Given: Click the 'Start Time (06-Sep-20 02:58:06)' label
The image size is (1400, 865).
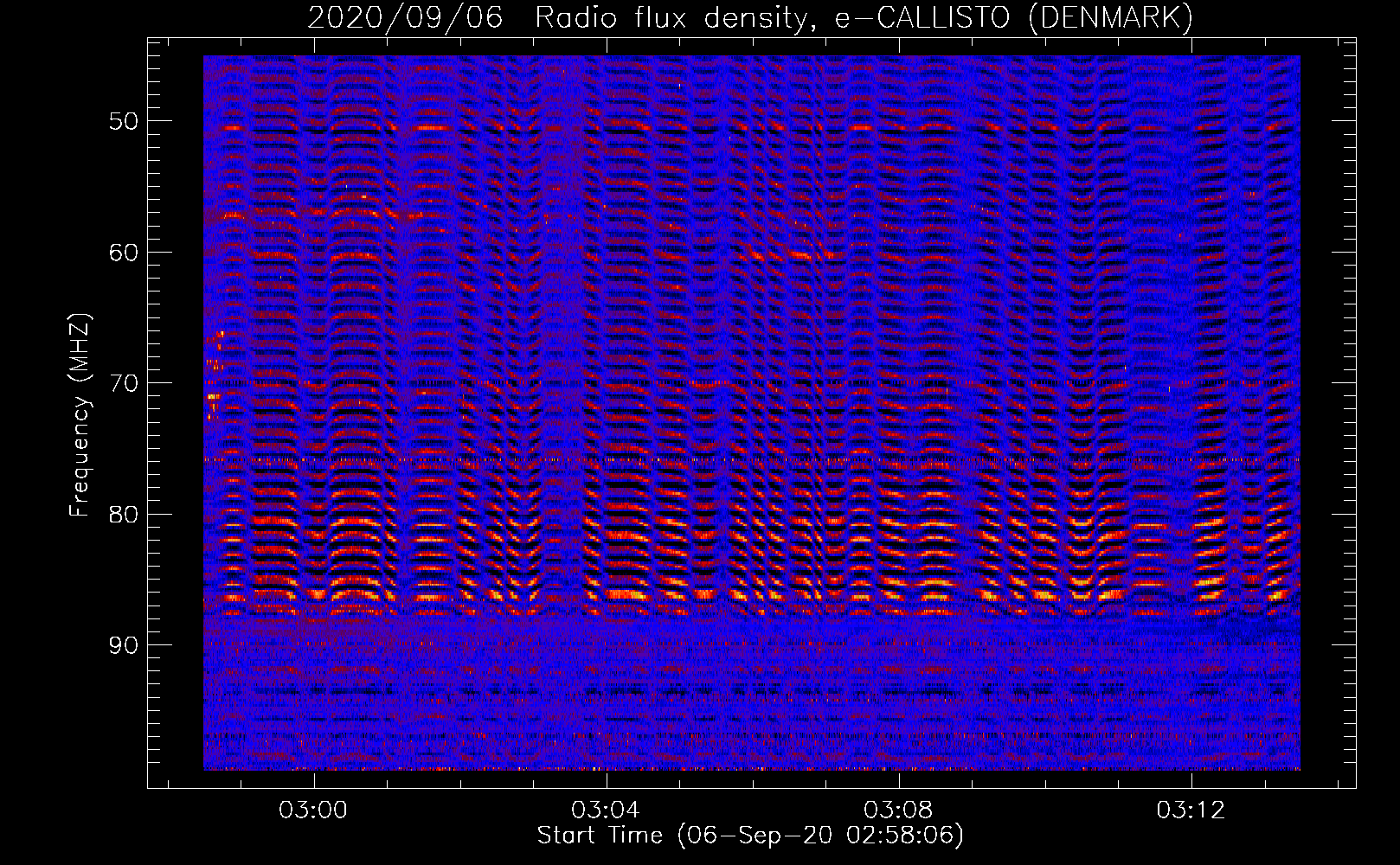Looking at the screenshot, I should pos(750,836).
